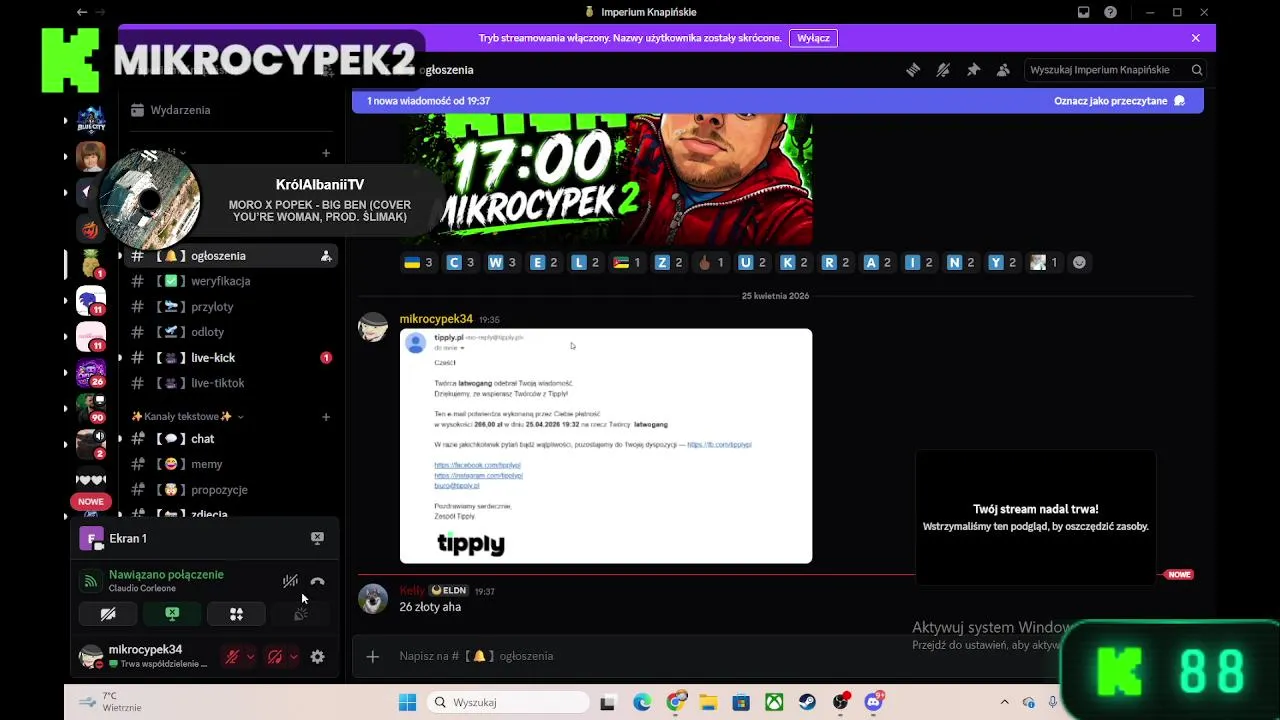Click the connection status signal icon
The image size is (1280, 720).
pos(91,581)
